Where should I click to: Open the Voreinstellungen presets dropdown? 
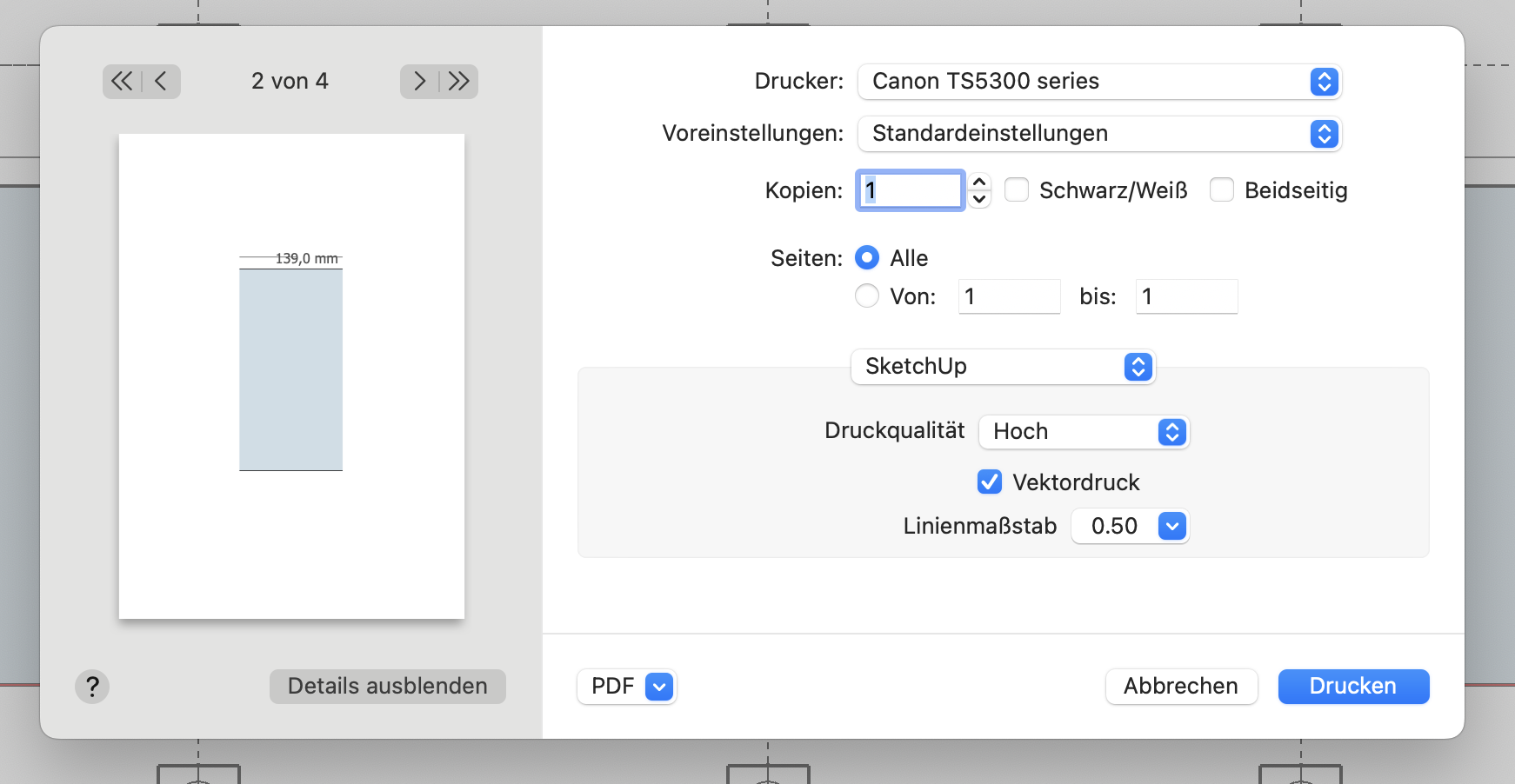pos(1099,134)
